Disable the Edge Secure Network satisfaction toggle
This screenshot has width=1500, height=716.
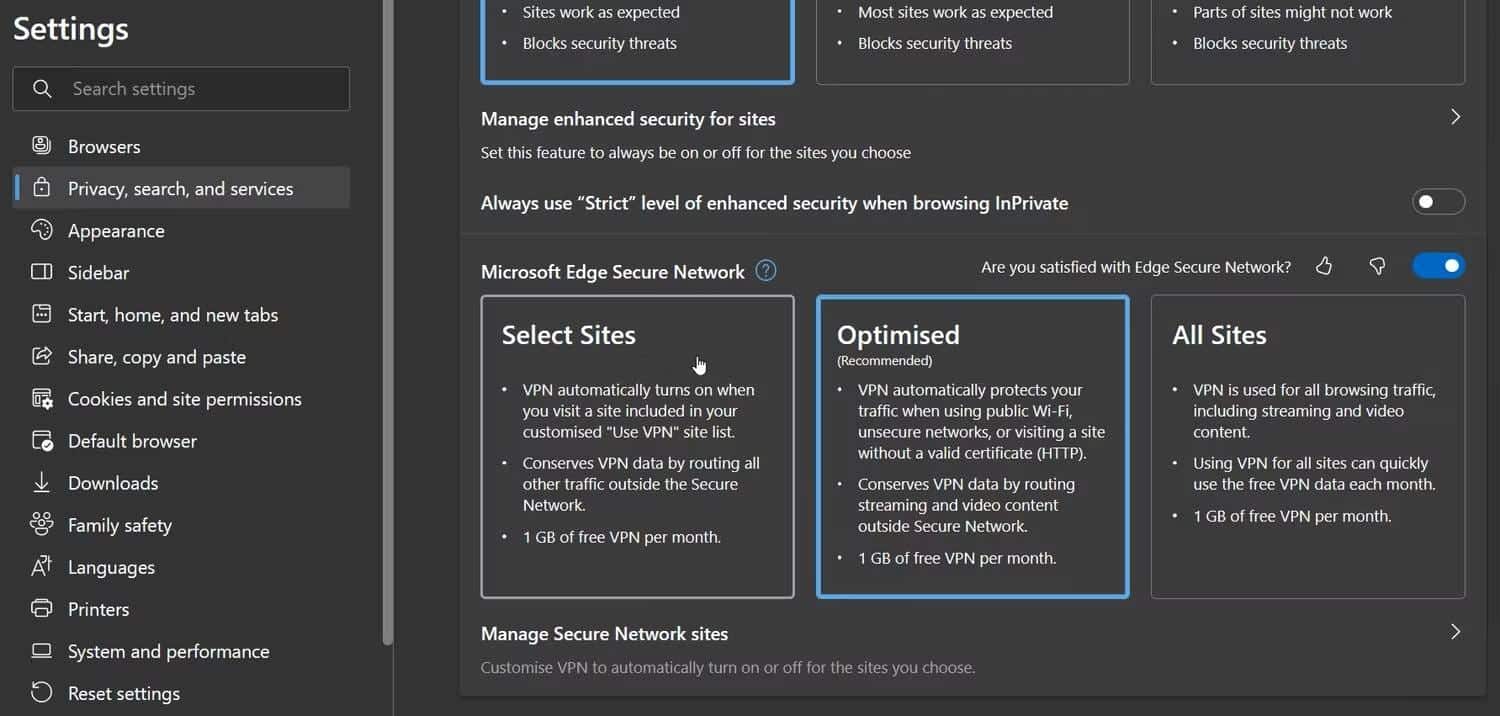click(1438, 265)
